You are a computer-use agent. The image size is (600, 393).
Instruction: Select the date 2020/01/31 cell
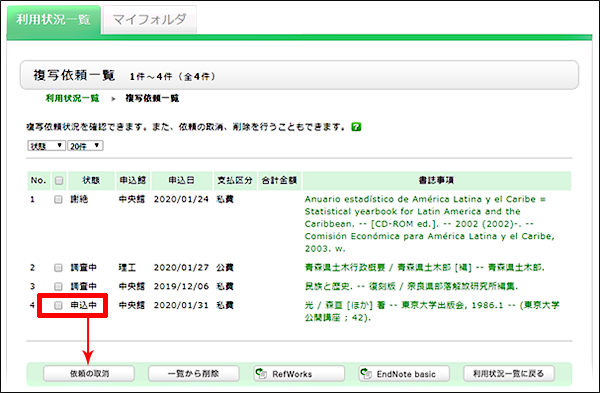[x=181, y=305]
